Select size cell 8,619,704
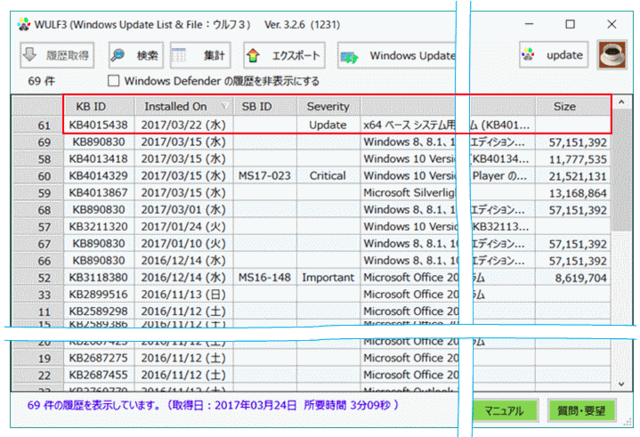Screen dimensions: 640x437 point(573,277)
